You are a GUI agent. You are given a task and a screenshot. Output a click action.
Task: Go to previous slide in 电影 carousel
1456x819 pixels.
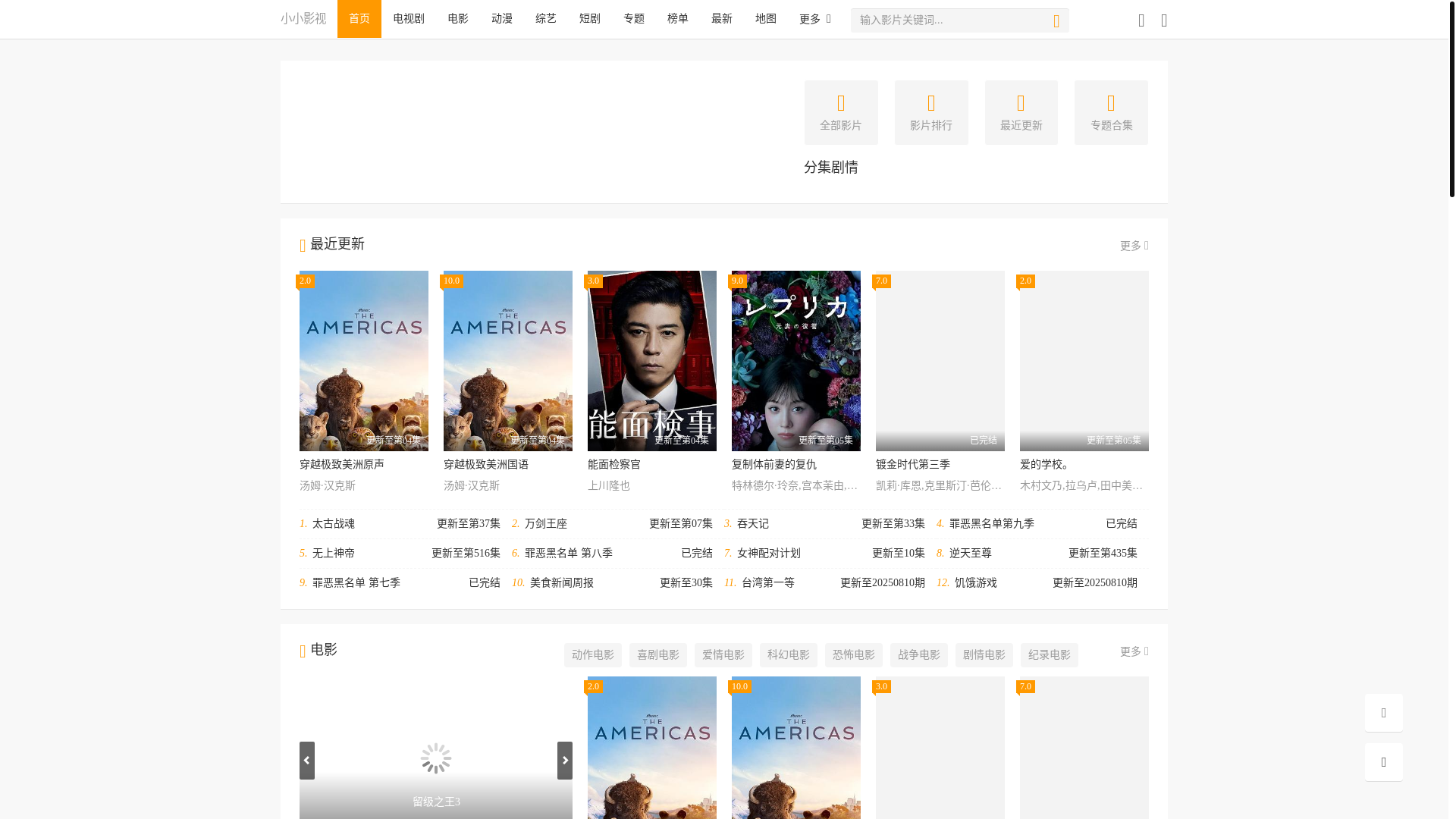(307, 761)
